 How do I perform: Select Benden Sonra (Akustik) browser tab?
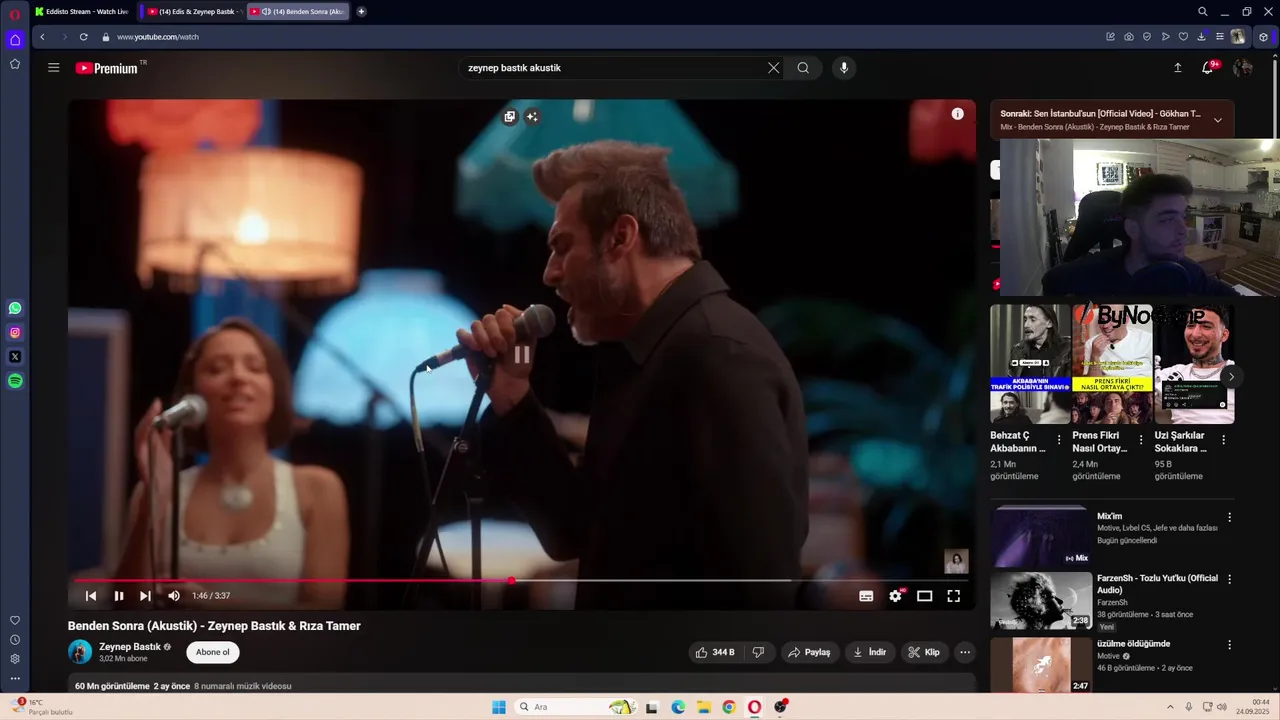(298, 12)
